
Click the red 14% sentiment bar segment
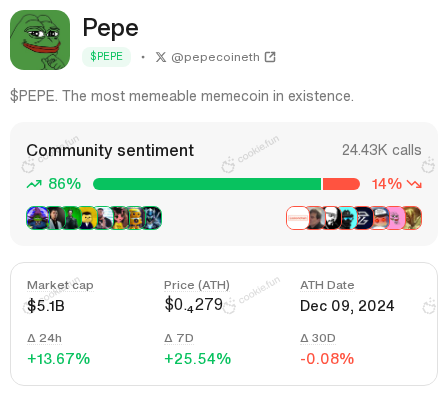(341, 184)
